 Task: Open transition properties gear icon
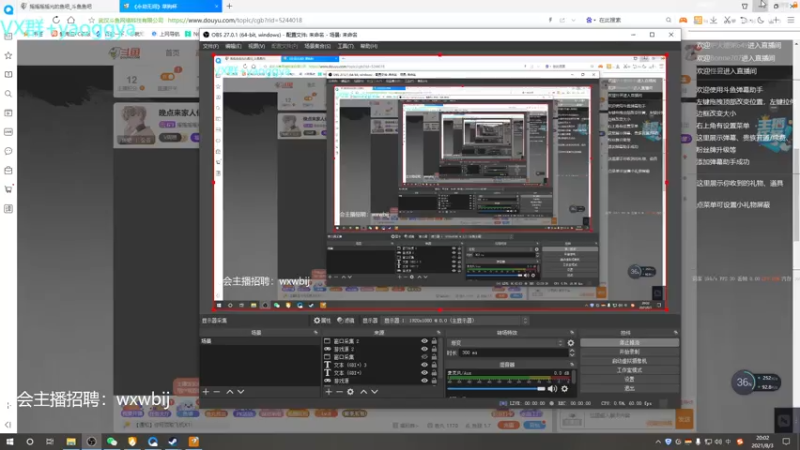click(x=570, y=343)
